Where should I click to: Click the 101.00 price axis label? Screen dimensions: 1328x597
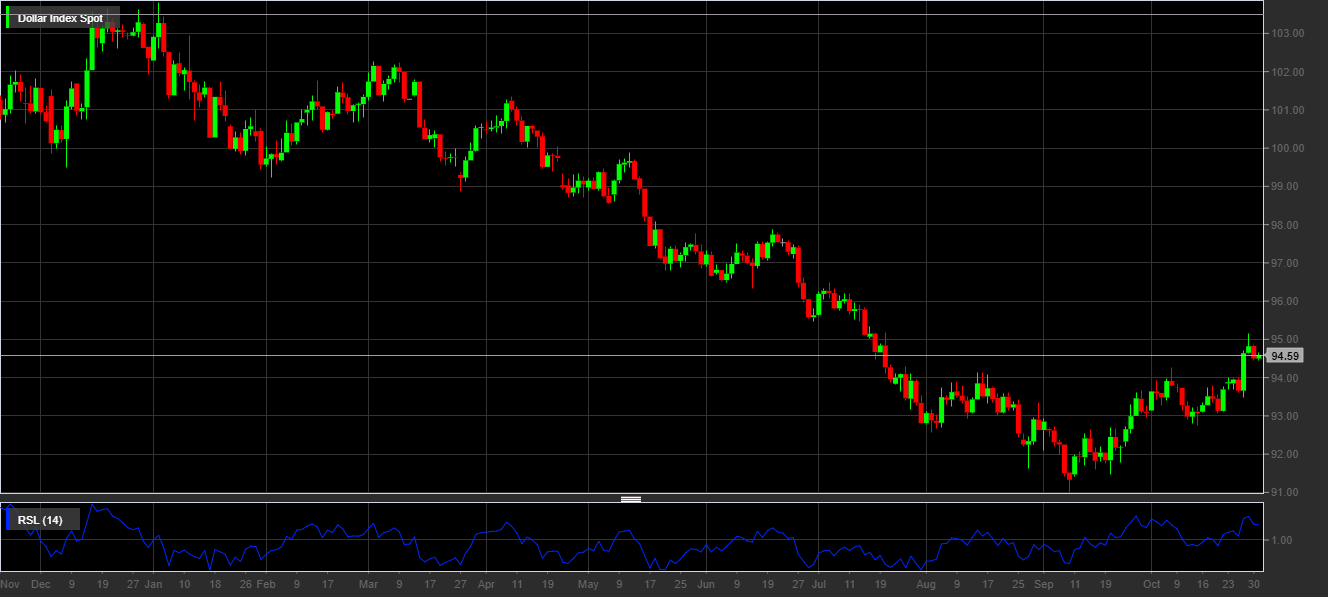click(x=1287, y=110)
